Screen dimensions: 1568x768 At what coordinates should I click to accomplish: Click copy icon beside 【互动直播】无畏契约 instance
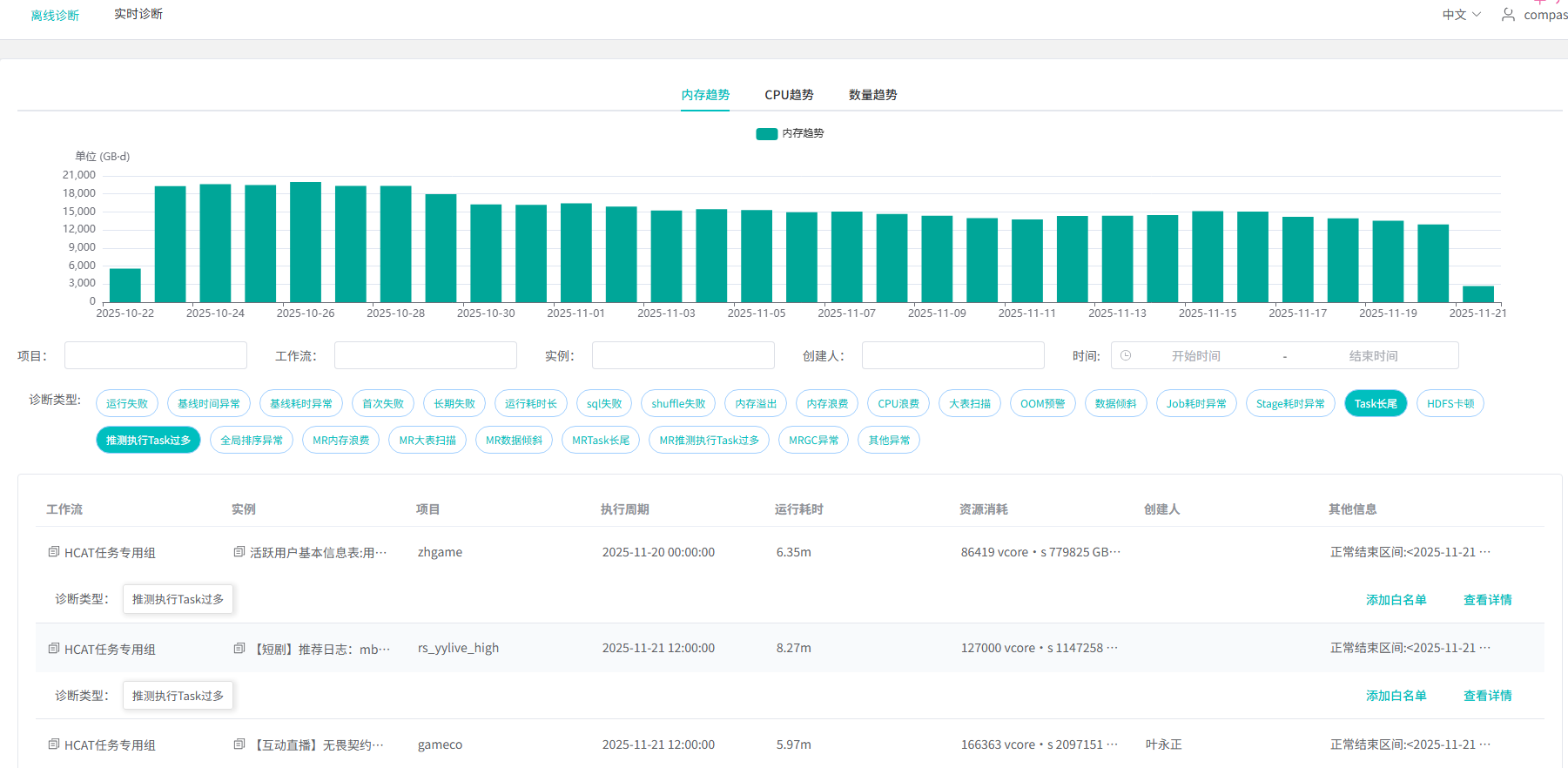(x=239, y=744)
